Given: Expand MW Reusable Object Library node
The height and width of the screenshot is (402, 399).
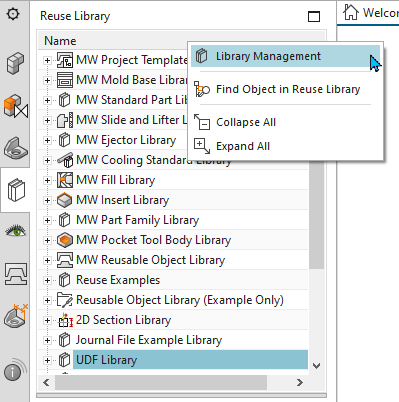Looking at the screenshot, I should [x=47, y=260].
